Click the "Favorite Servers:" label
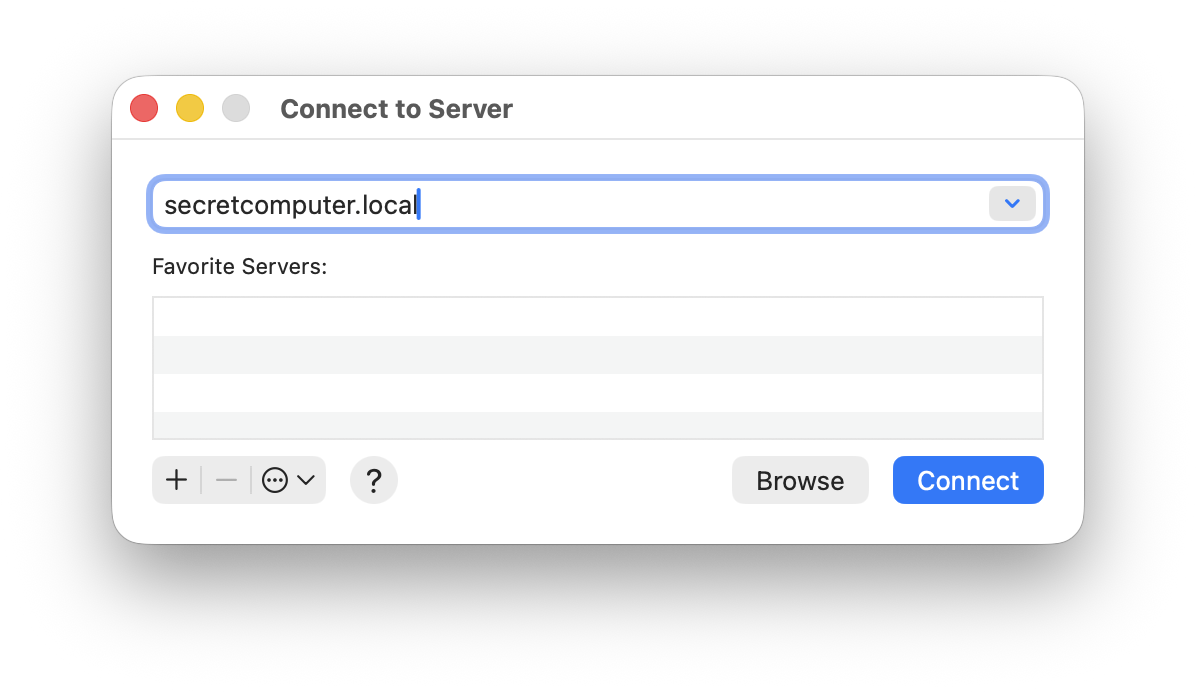Viewport: 1196px width, 692px height. point(240,267)
